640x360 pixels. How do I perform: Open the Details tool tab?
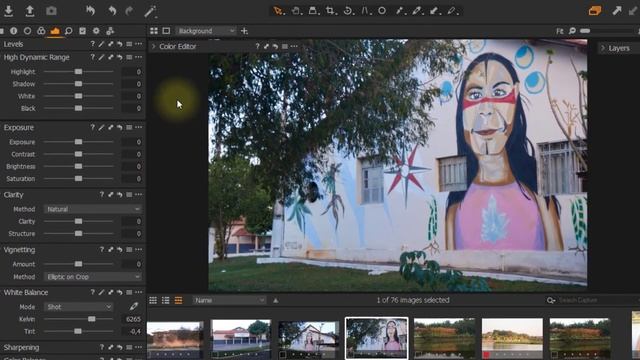click(69, 31)
